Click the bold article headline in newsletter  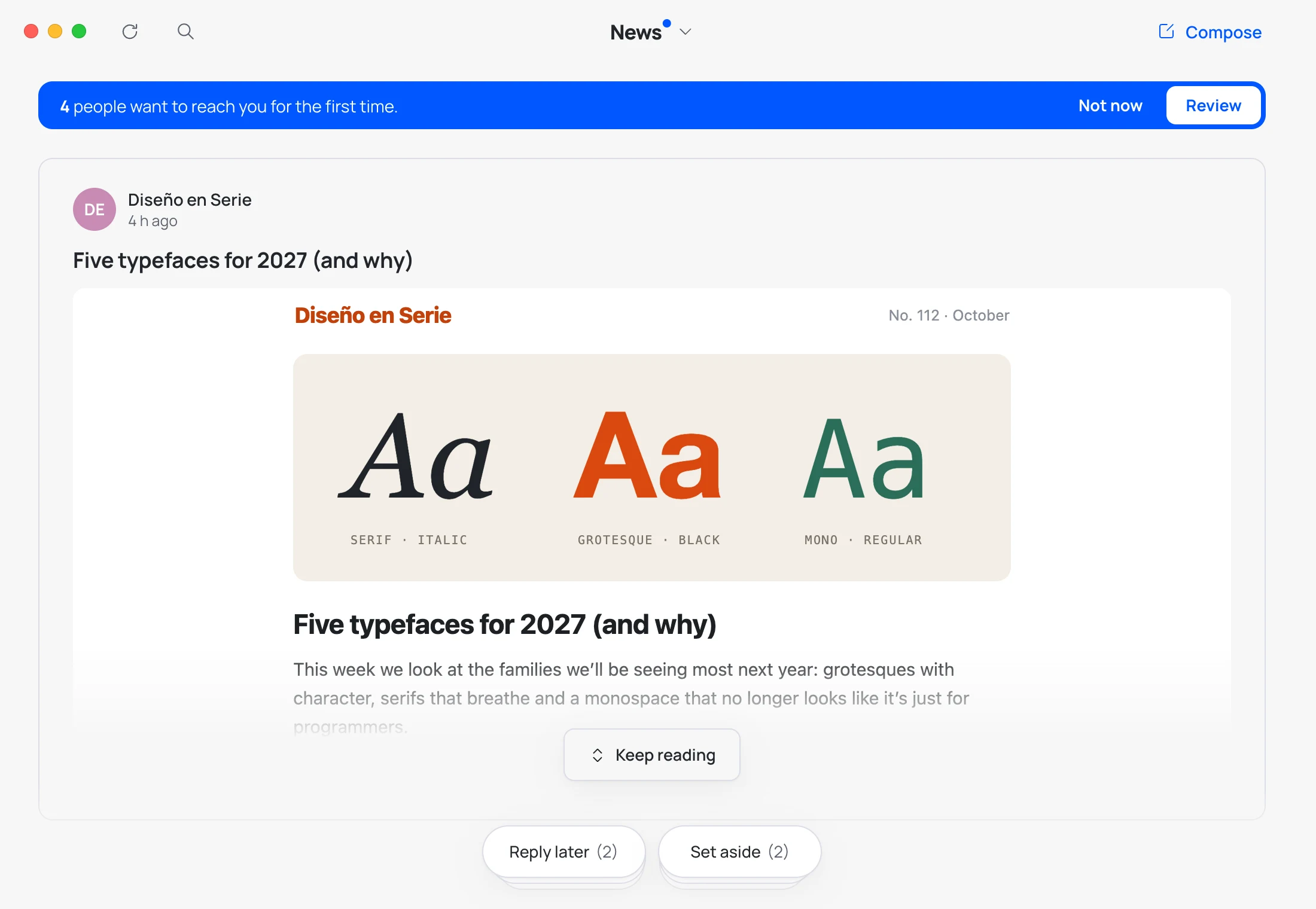pyautogui.click(x=505, y=625)
